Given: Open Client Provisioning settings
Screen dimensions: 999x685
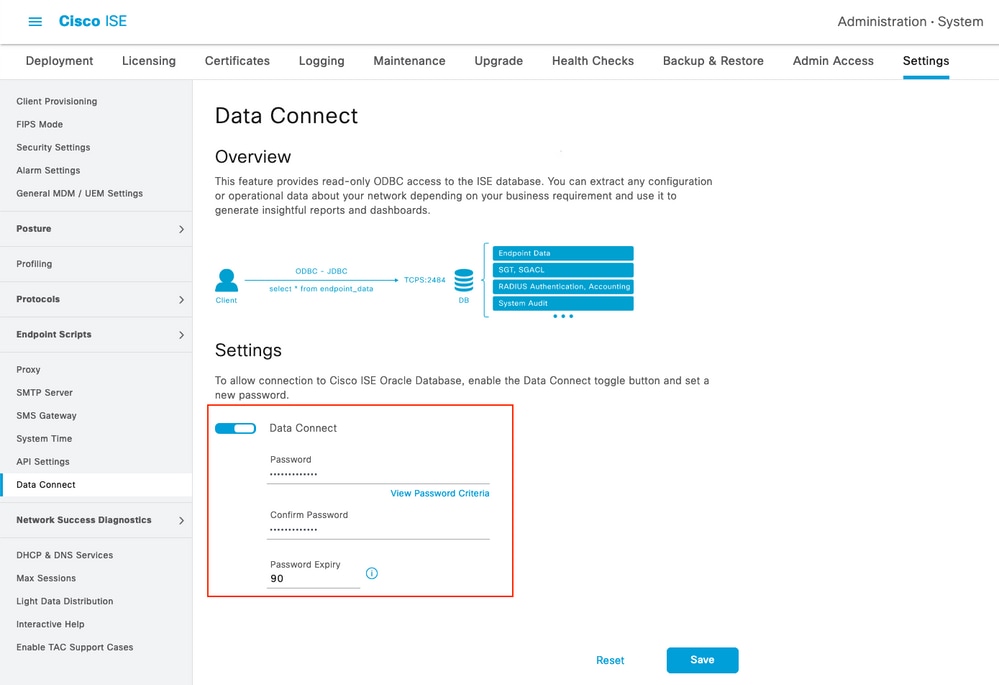Looking at the screenshot, I should tap(57, 101).
